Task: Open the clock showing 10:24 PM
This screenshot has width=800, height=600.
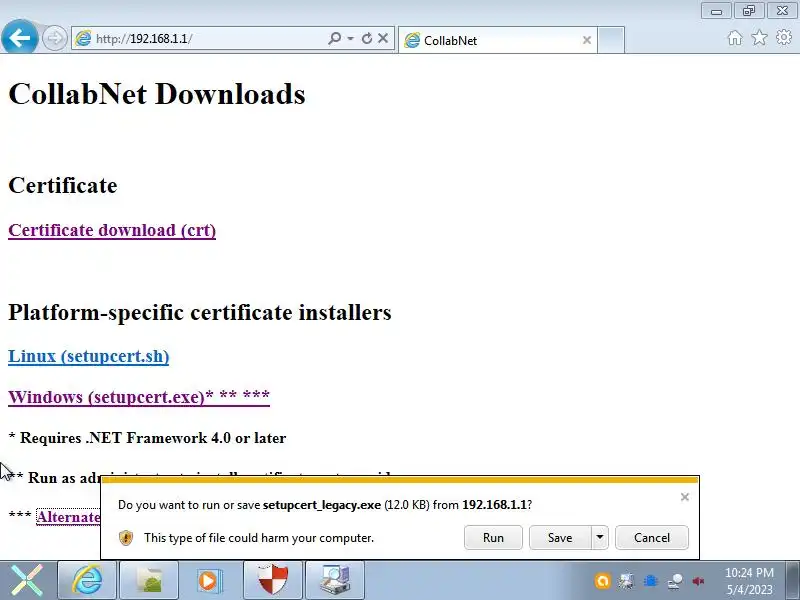Action: point(749,581)
